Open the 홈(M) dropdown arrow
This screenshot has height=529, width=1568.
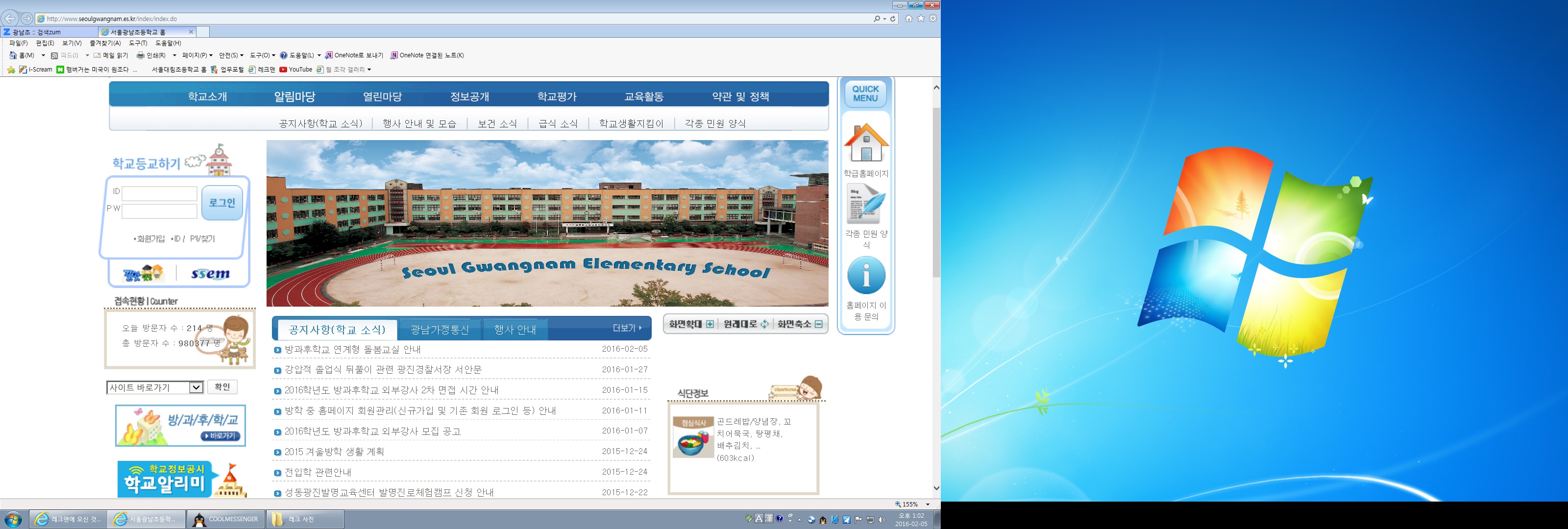coord(43,55)
